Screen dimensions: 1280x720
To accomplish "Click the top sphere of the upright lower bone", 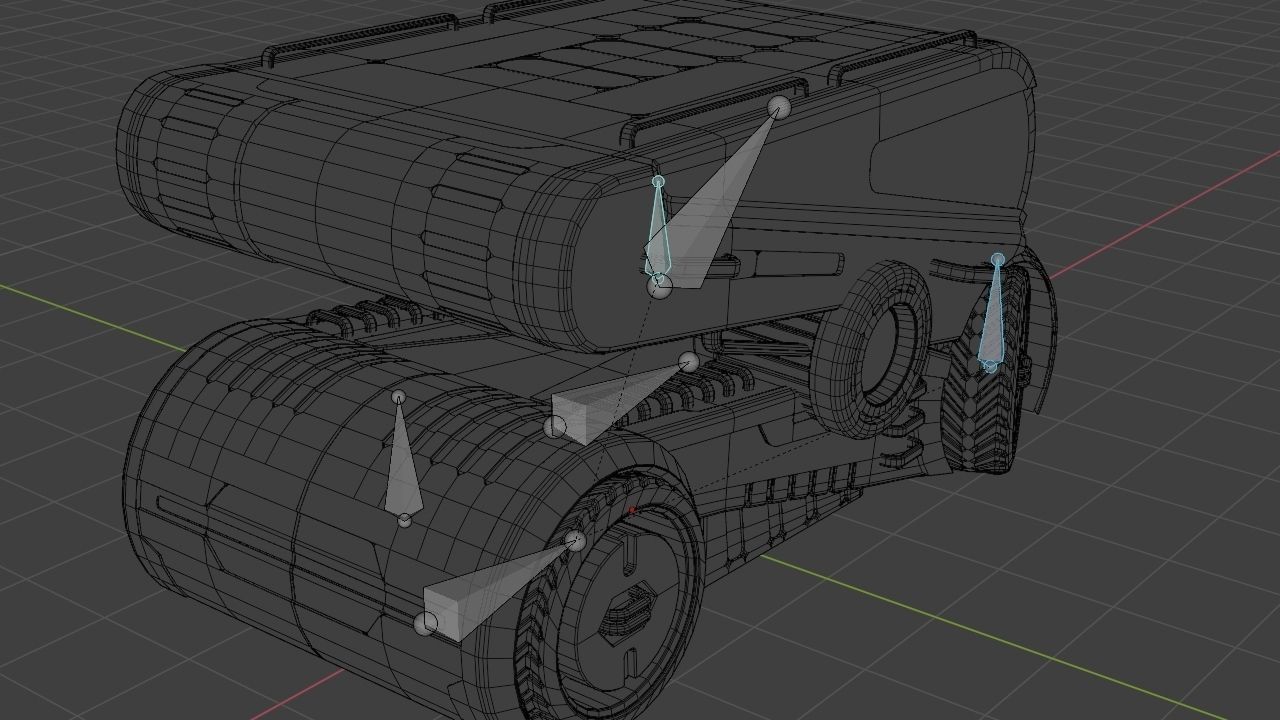I will (x=399, y=397).
